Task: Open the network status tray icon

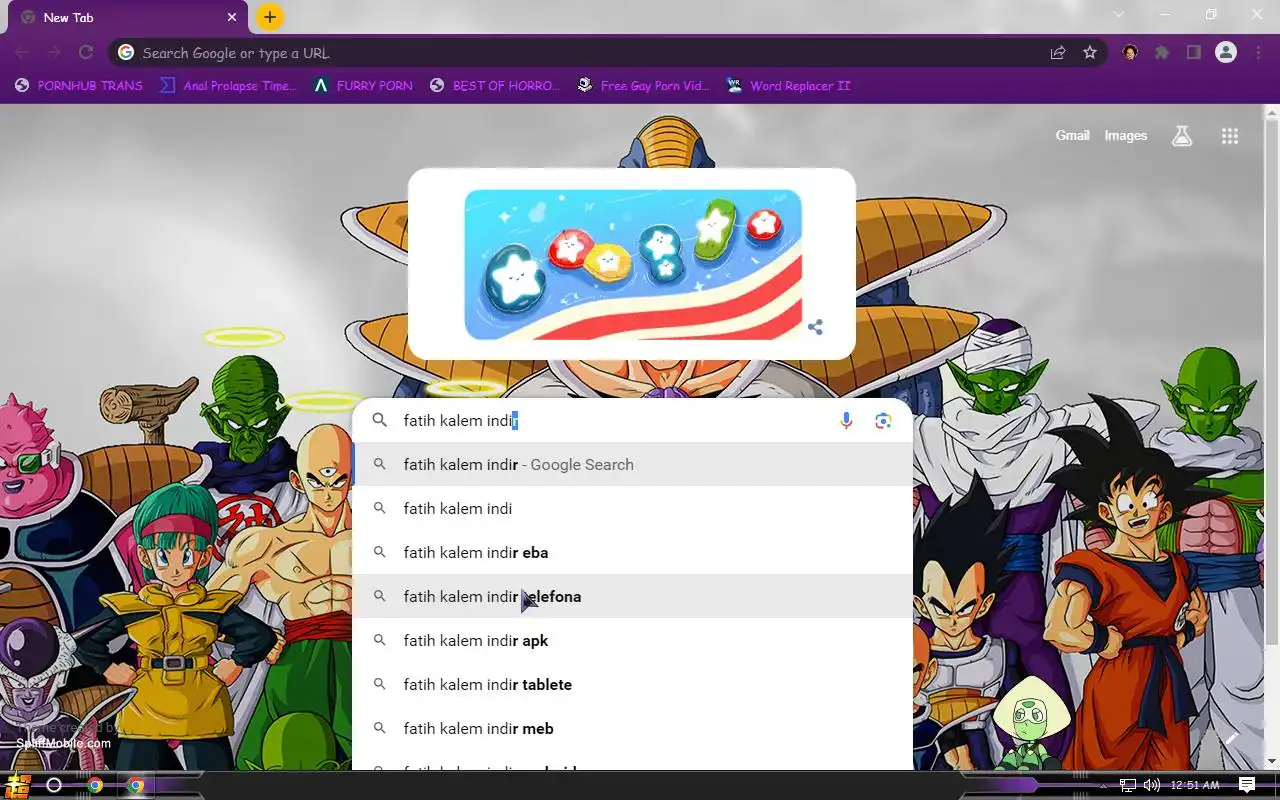Action: pyautogui.click(x=1128, y=785)
